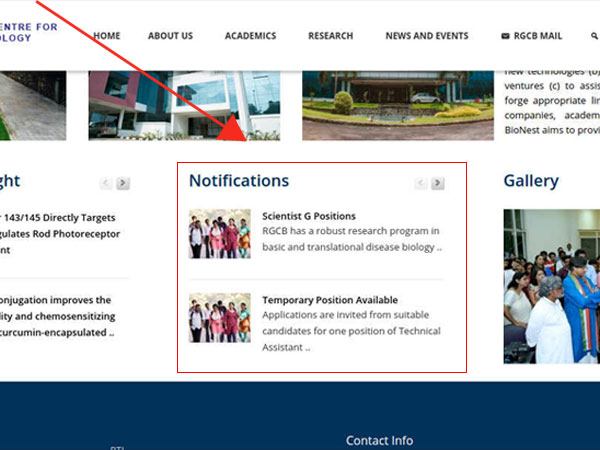This screenshot has height=450, width=600.
Task: Open the ACADEMICS menu
Action: 250,36
